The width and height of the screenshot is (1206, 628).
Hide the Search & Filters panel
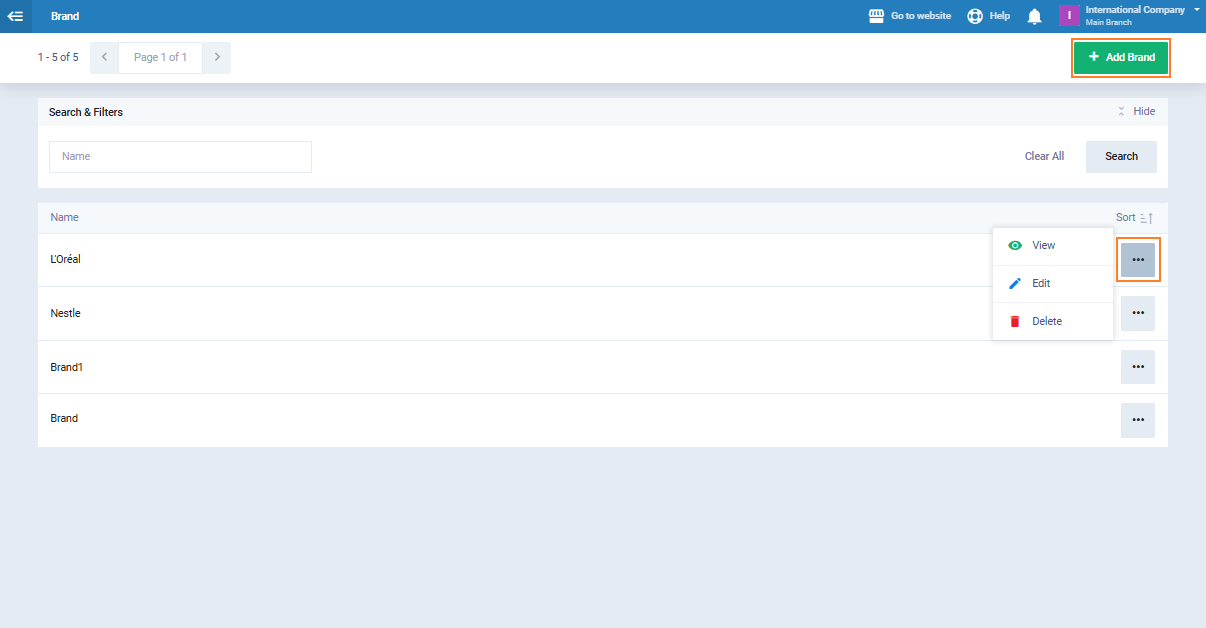click(1137, 112)
